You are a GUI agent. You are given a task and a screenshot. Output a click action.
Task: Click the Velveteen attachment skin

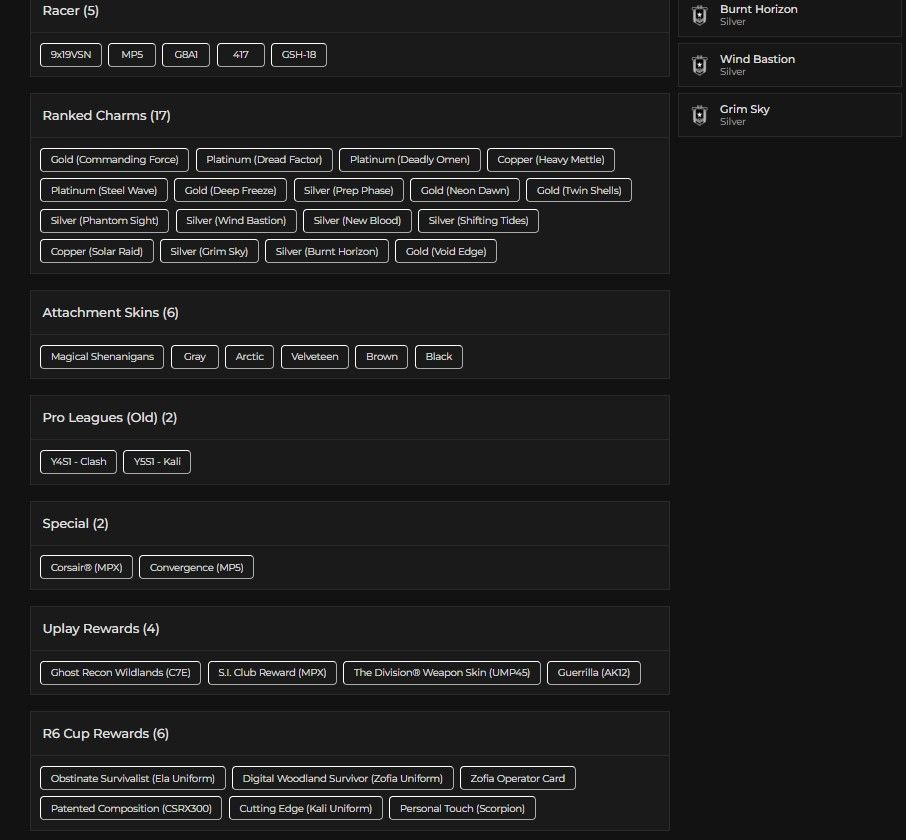pyautogui.click(x=315, y=357)
